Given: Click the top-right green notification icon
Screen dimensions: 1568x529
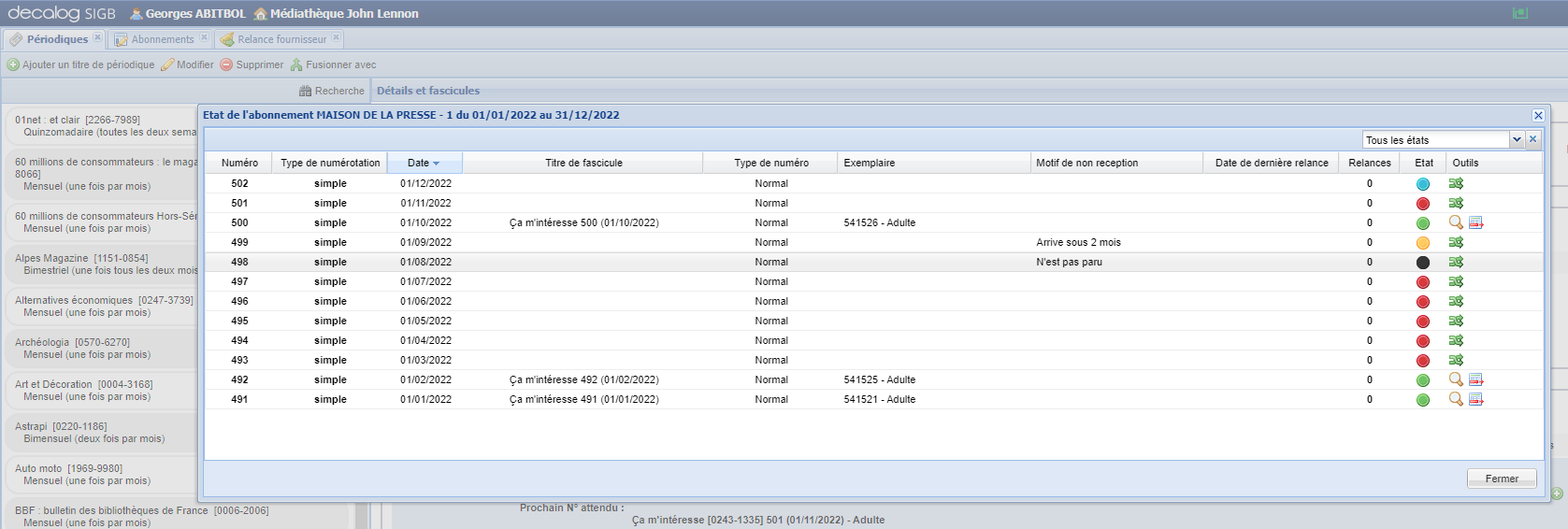Looking at the screenshot, I should [1520, 13].
